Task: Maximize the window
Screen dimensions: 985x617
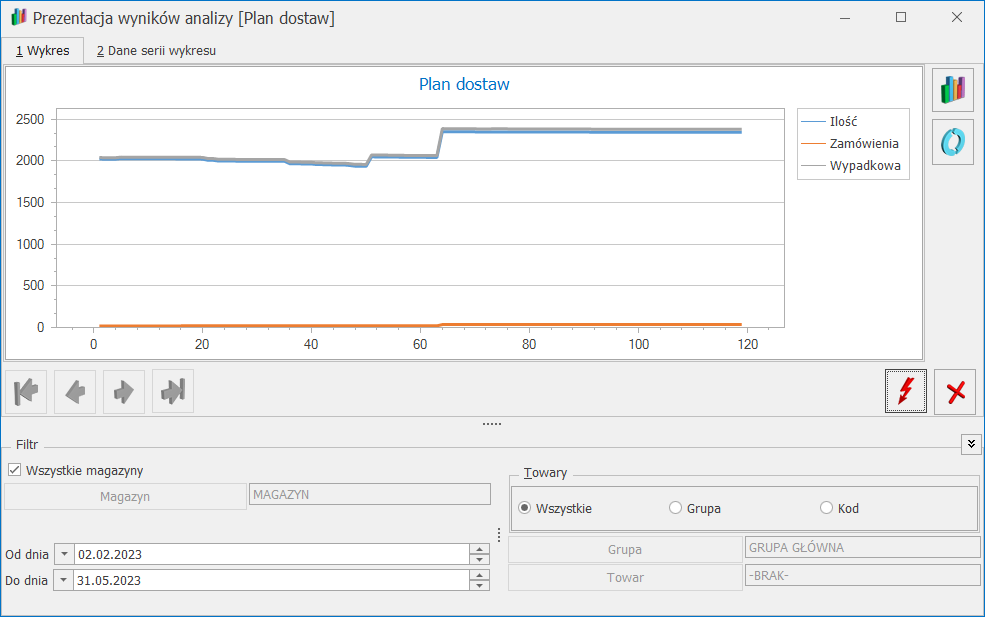Action: 901,17
